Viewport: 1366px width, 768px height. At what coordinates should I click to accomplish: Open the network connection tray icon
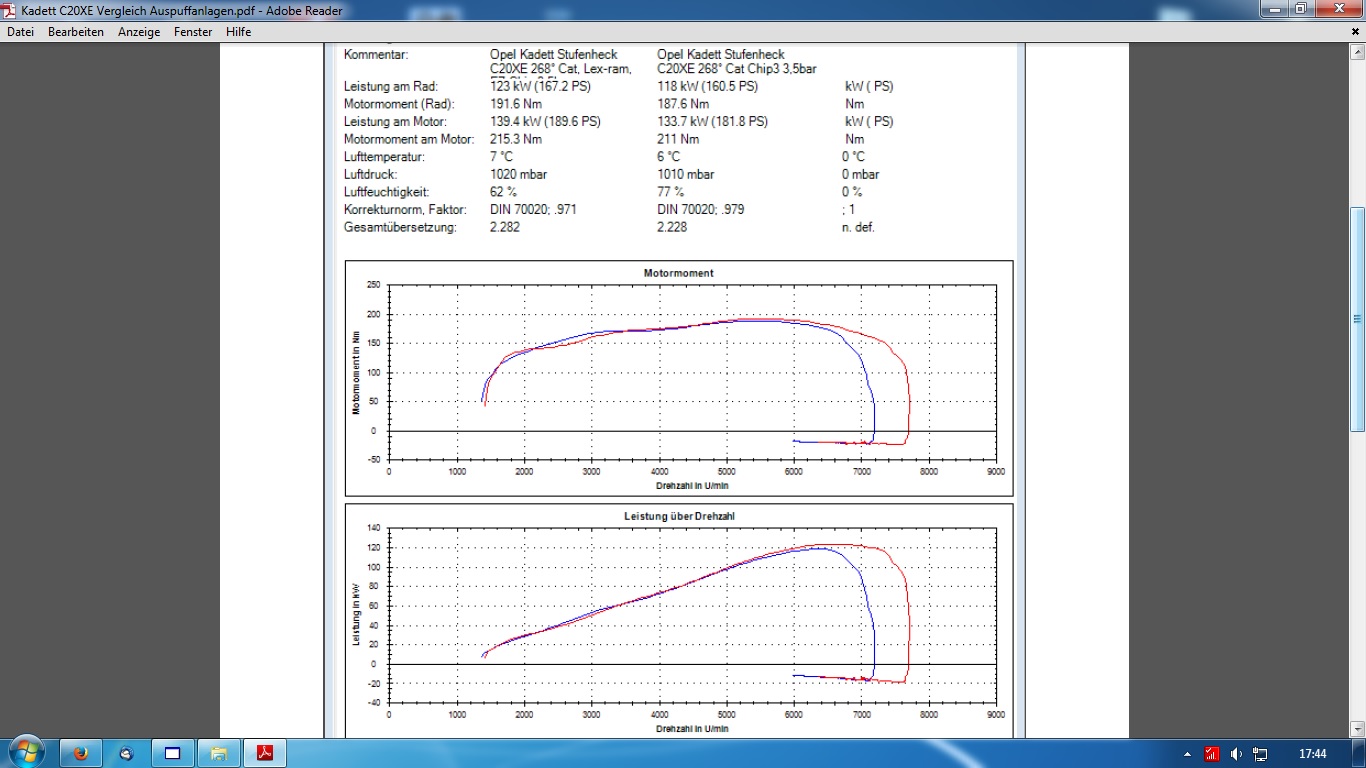[1260, 754]
